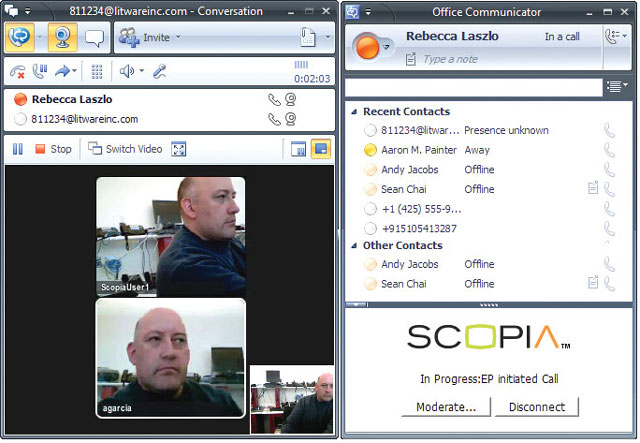Toggle the webcam video button

pyautogui.click(x=62, y=37)
